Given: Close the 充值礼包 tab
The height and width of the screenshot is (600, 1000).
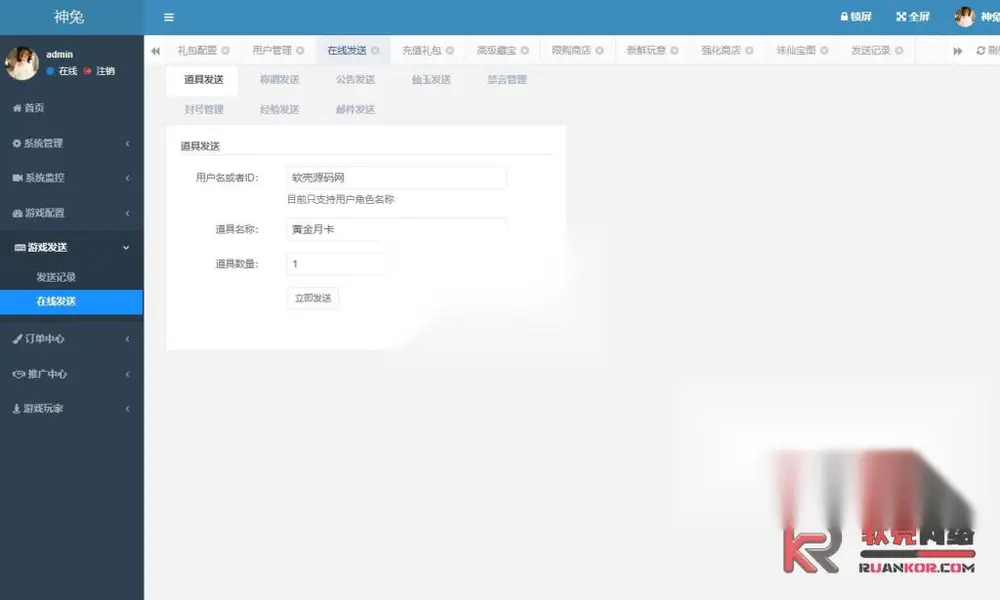Looking at the screenshot, I should (x=450, y=50).
